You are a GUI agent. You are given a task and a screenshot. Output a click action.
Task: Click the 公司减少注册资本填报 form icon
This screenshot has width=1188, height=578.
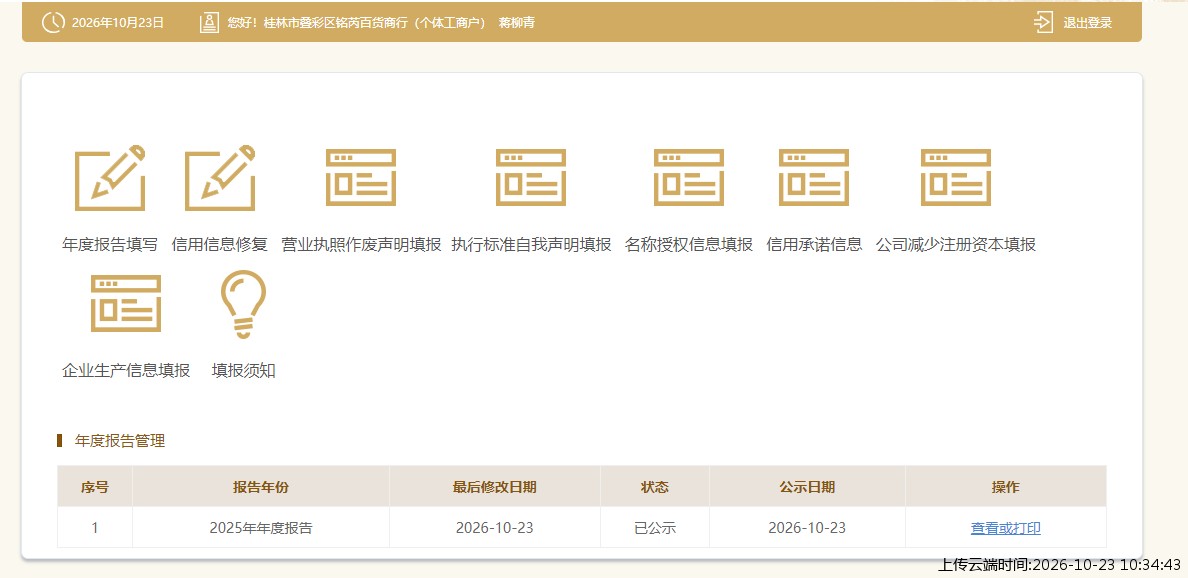pyautogui.click(x=955, y=177)
